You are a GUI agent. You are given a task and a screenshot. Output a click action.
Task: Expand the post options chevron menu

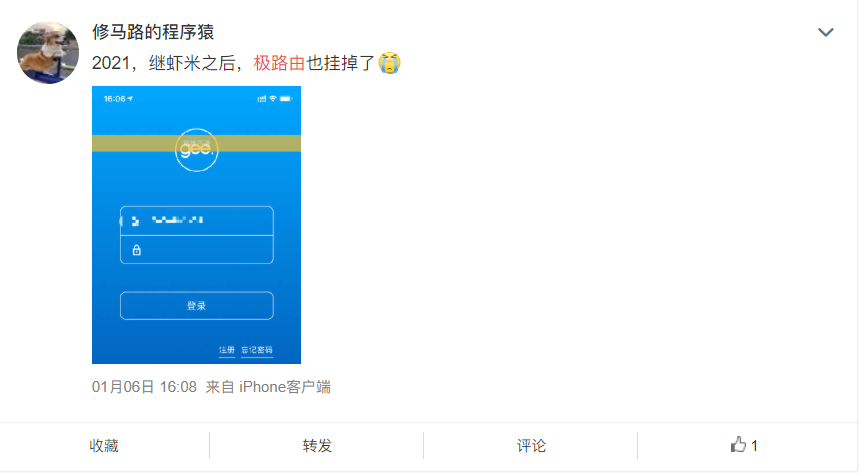[x=826, y=32]
